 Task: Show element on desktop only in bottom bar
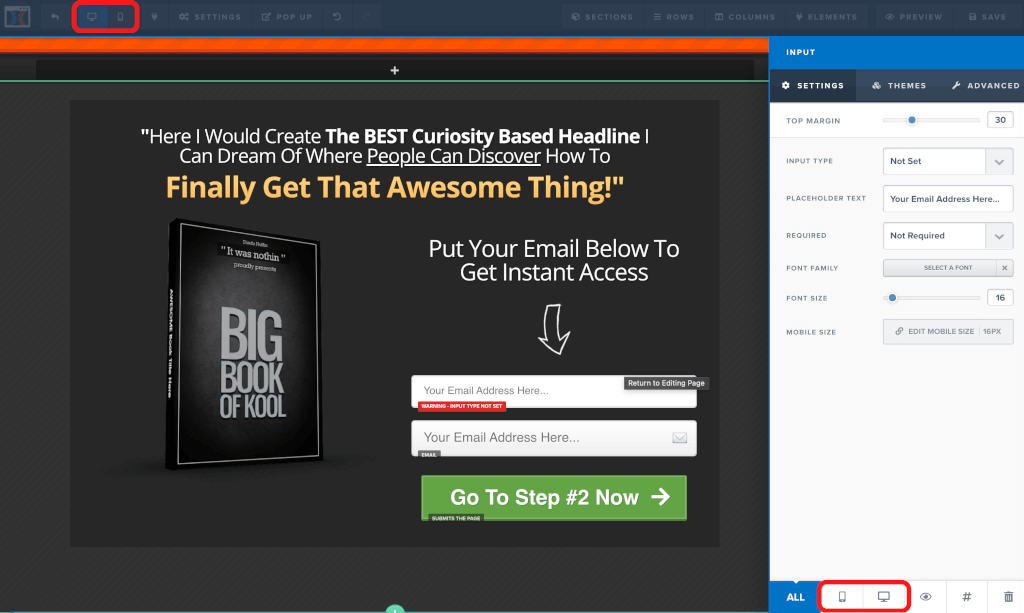click(x=884, y=597)
